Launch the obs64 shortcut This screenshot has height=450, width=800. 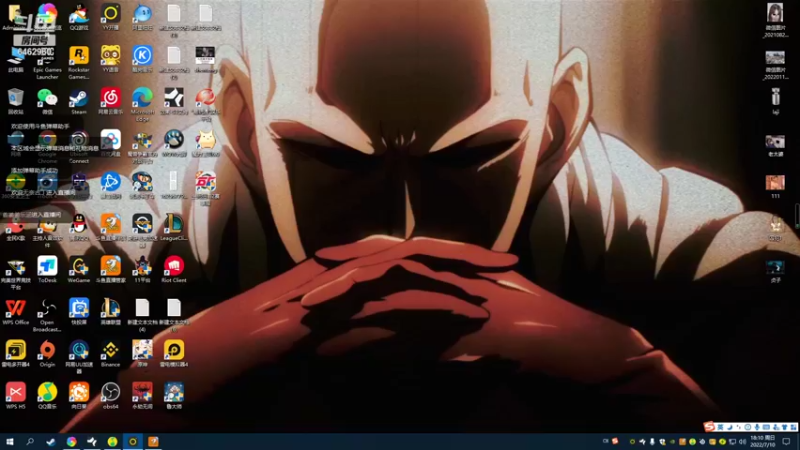click(111, 392)
